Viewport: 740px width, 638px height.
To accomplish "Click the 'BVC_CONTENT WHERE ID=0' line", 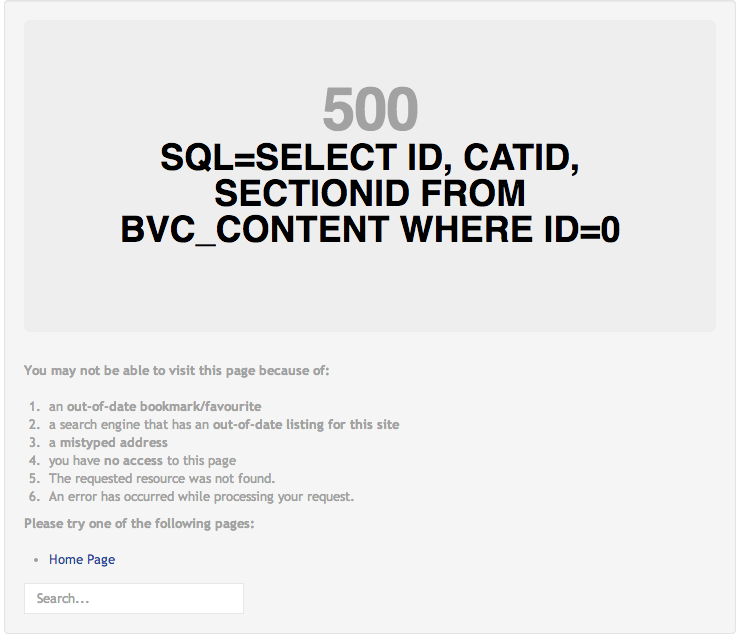I will point(369,230).
